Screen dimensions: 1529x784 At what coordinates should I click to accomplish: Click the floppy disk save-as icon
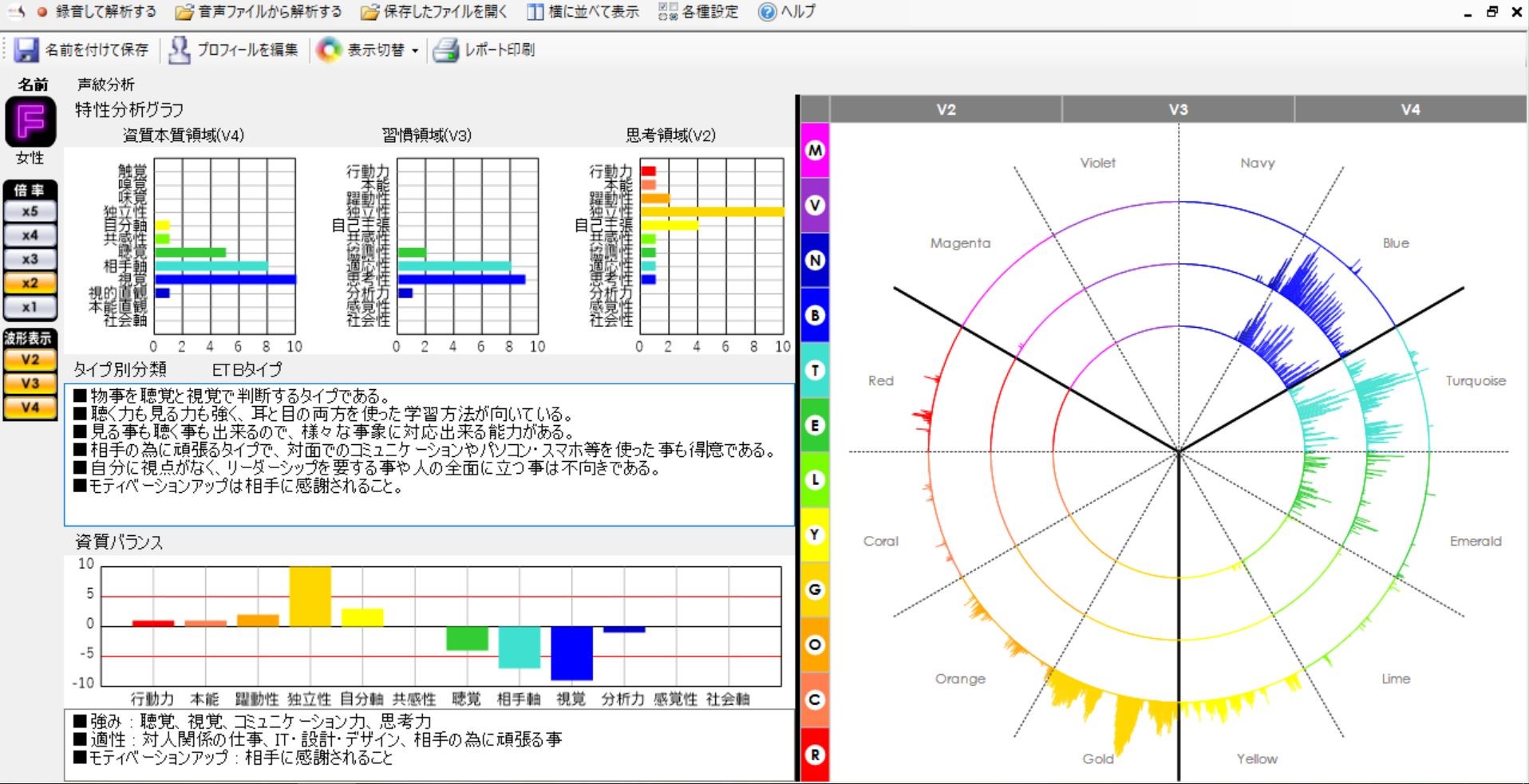coord(26,50)
